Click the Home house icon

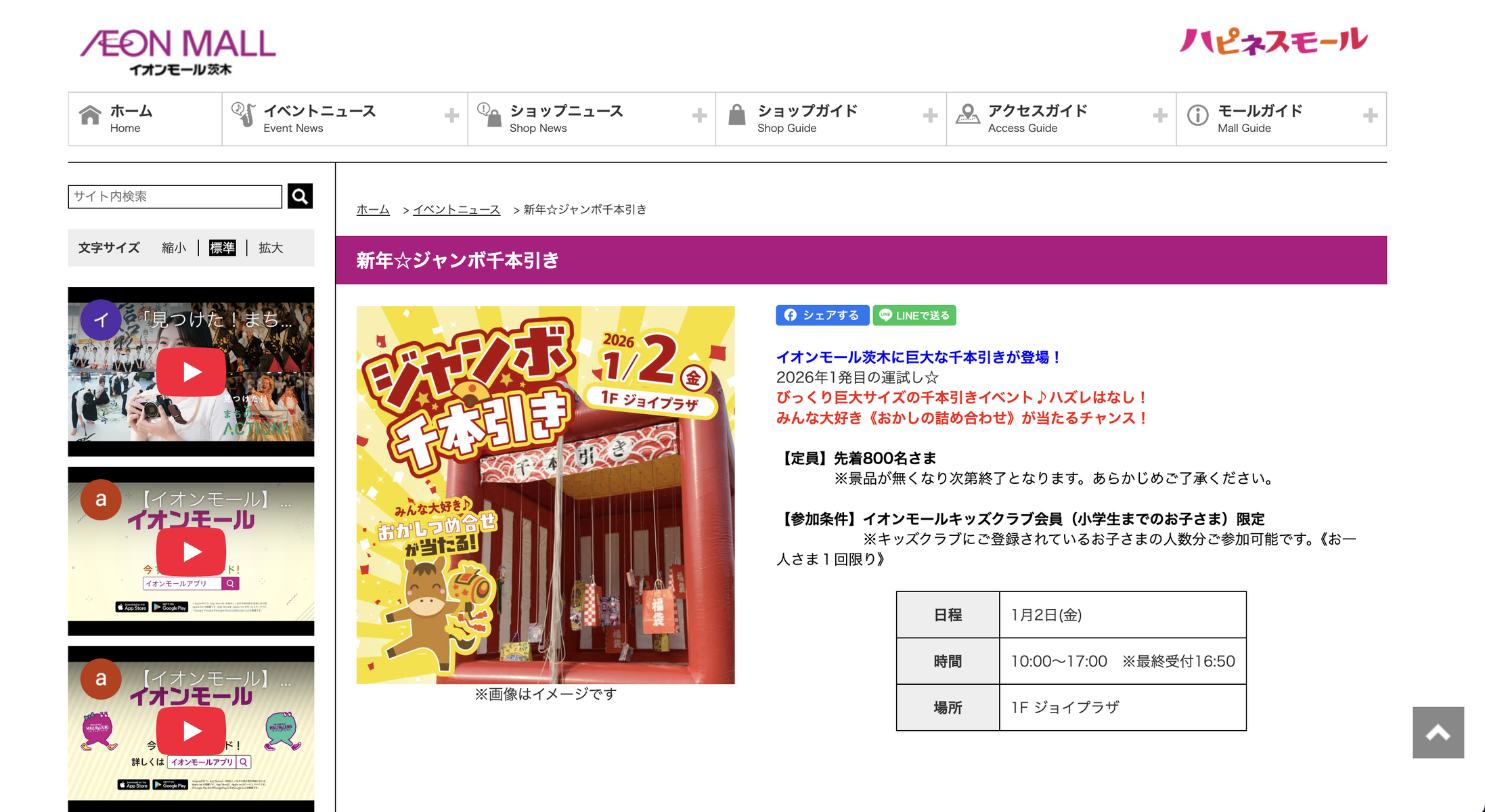(x=90, y=116)
